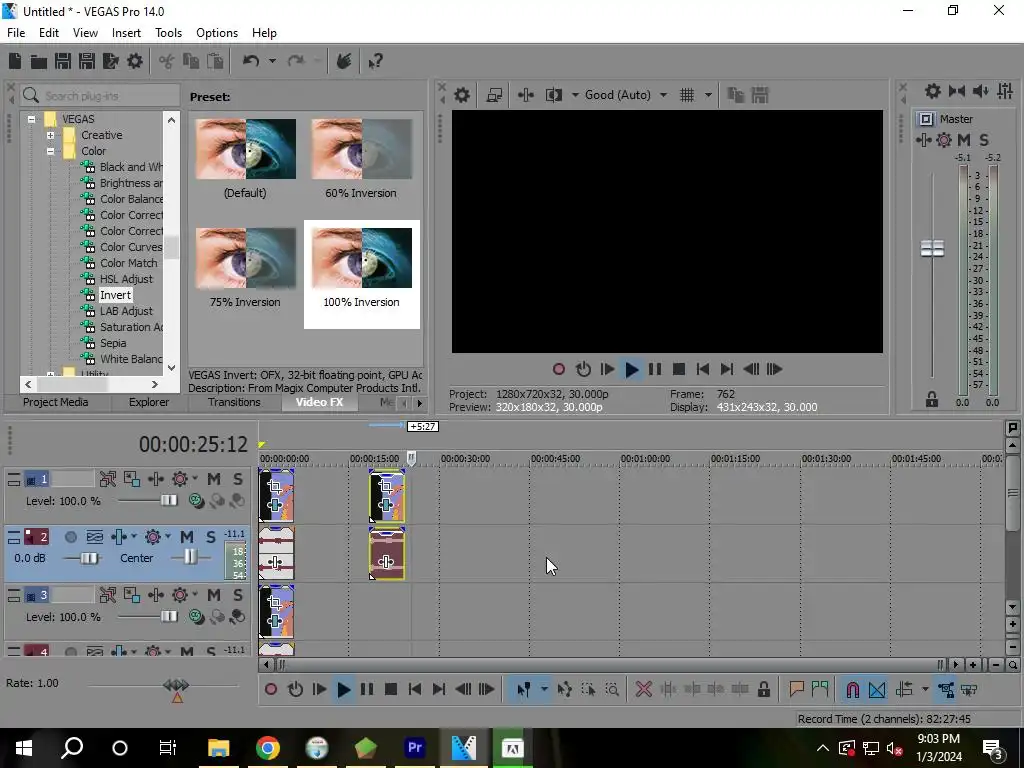Click the Cut scissors icon
Image resolution: width=1024 pixels, height=768 pixels.
(x=167, y=61)
